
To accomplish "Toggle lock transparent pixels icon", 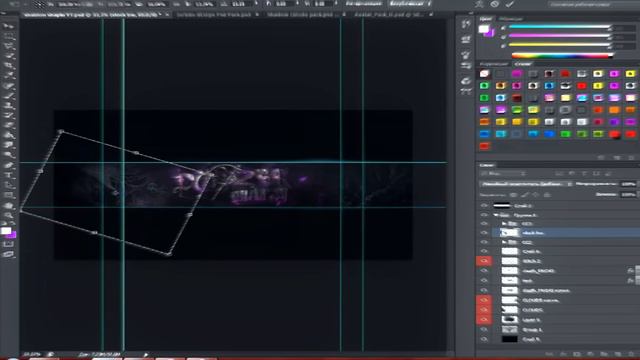I will coord(513,195).
